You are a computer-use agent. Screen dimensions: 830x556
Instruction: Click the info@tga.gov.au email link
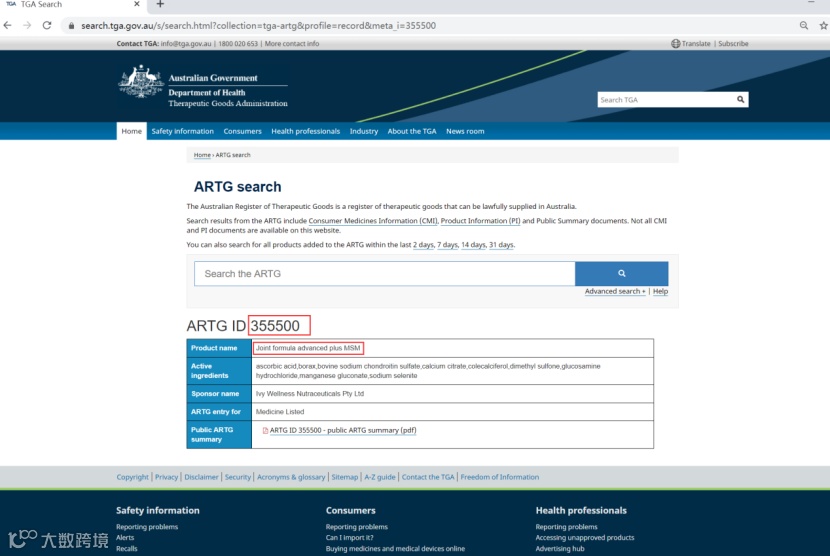(186, 43)
